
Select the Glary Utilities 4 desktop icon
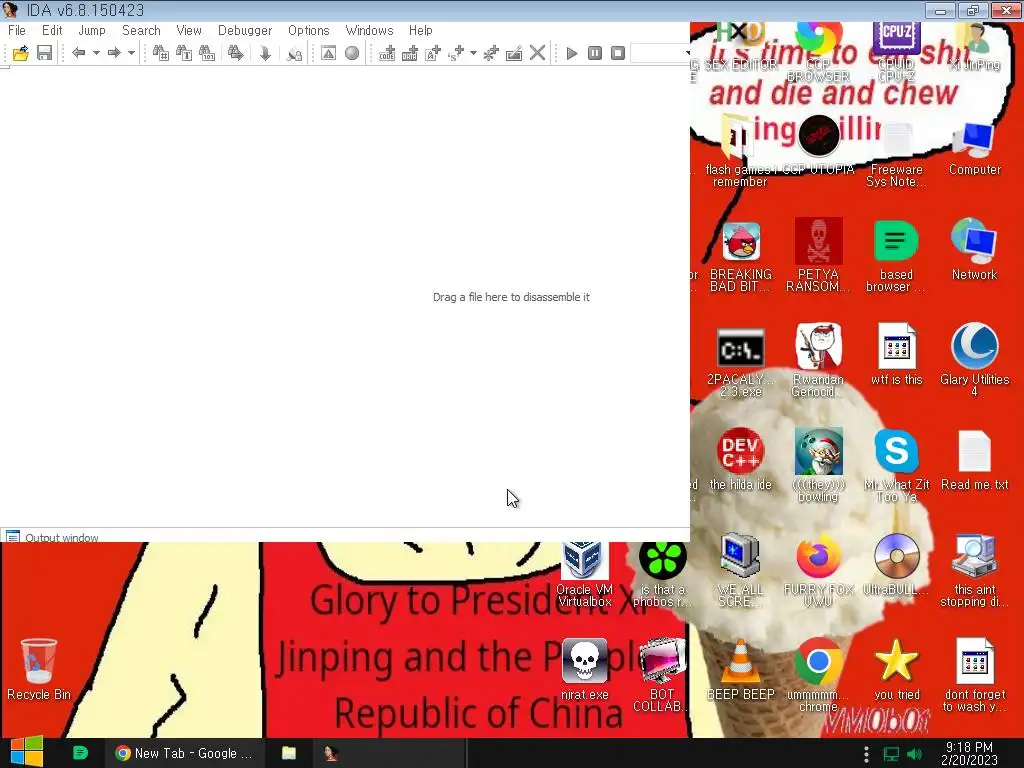coord(974,359)
